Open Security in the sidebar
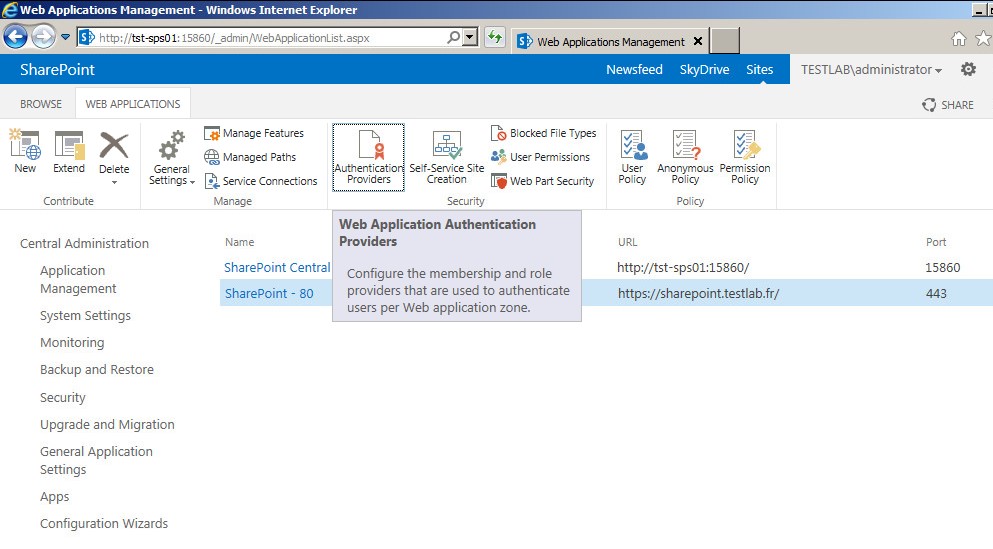The height and width of the screenshot is (549, 993). [x=63, y=398]
